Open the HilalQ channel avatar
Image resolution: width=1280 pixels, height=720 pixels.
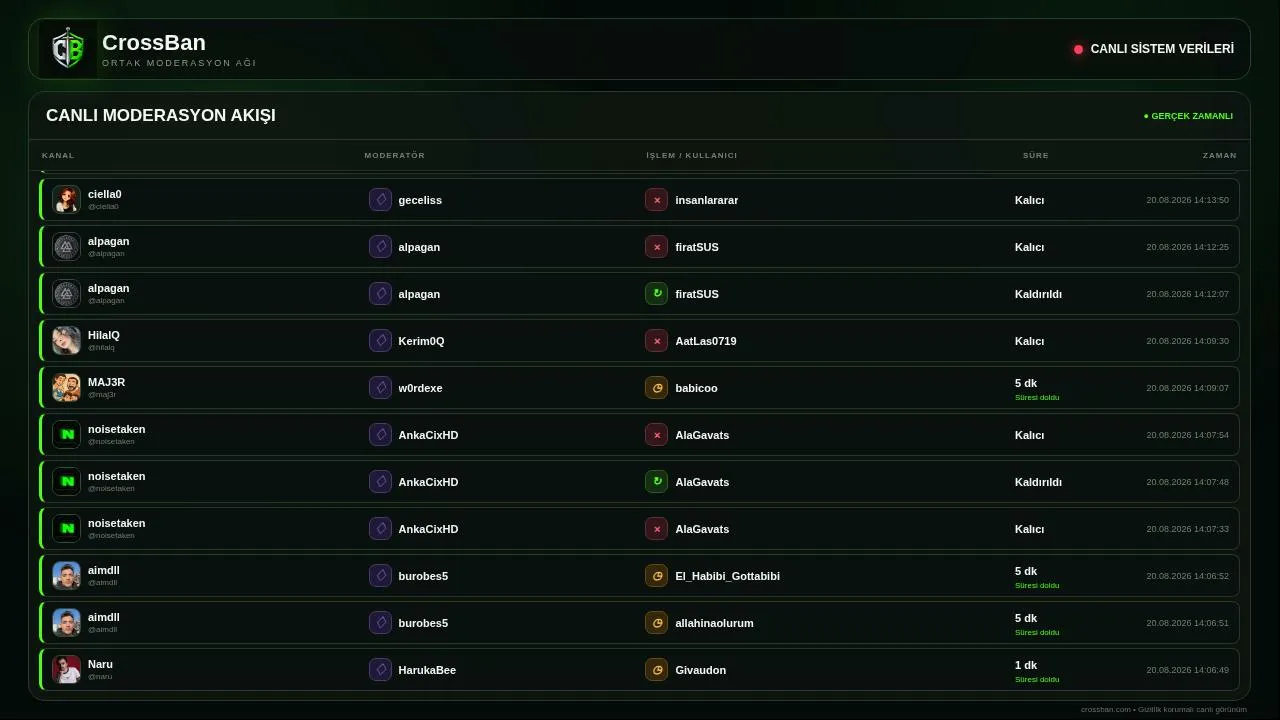coord(67,341)
